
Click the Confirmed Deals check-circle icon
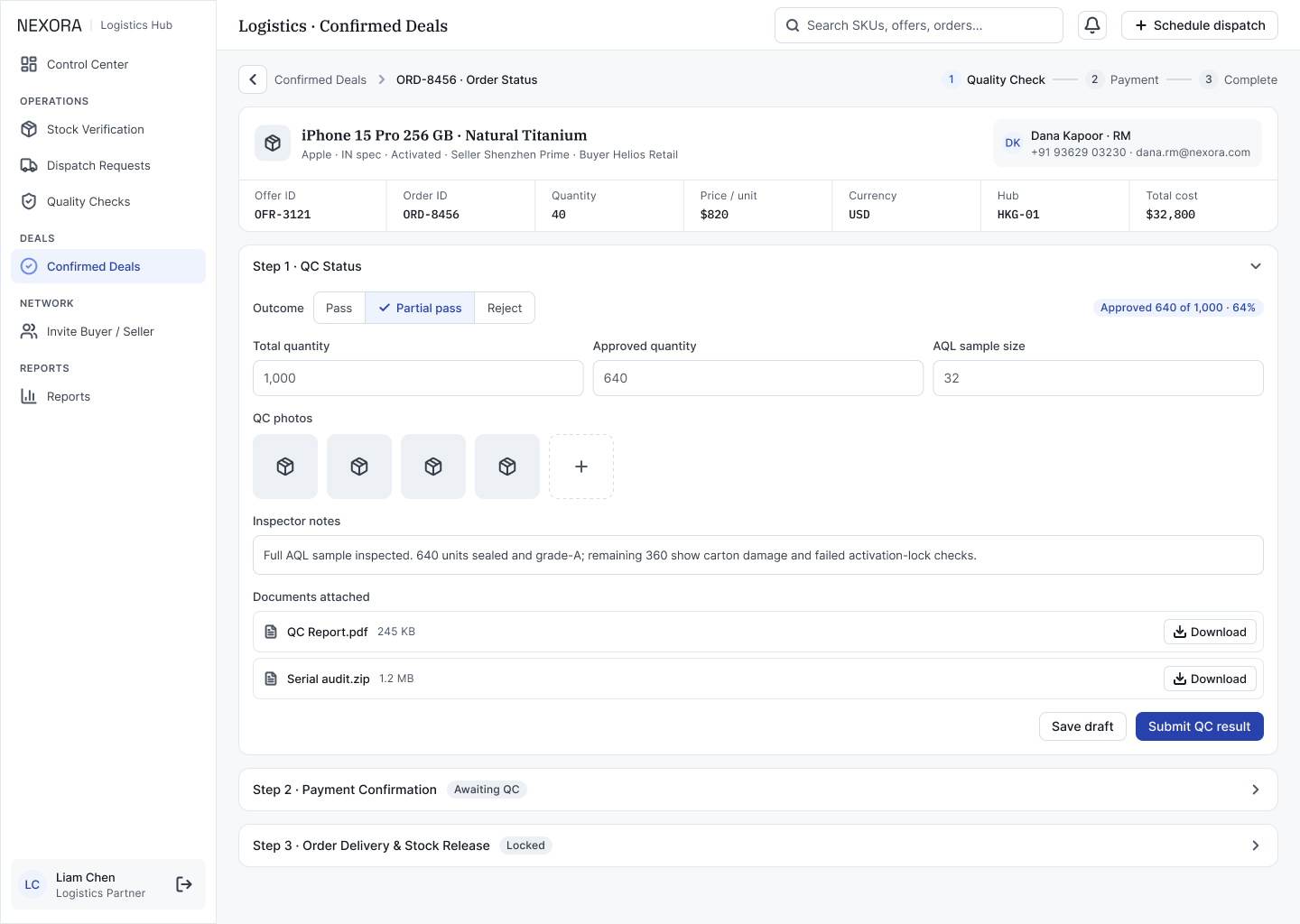[x=29, y=266]
